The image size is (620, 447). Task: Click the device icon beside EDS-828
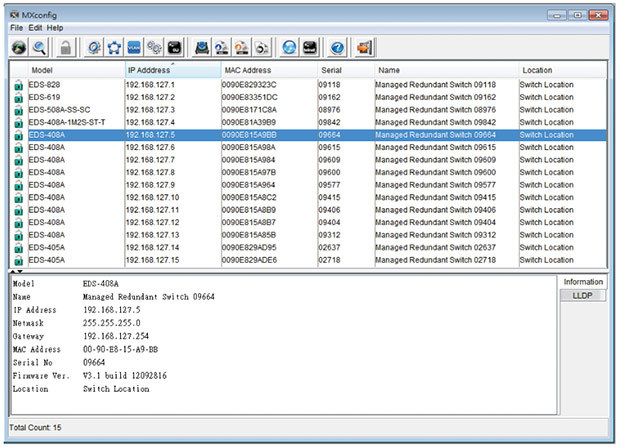(19, 85)
